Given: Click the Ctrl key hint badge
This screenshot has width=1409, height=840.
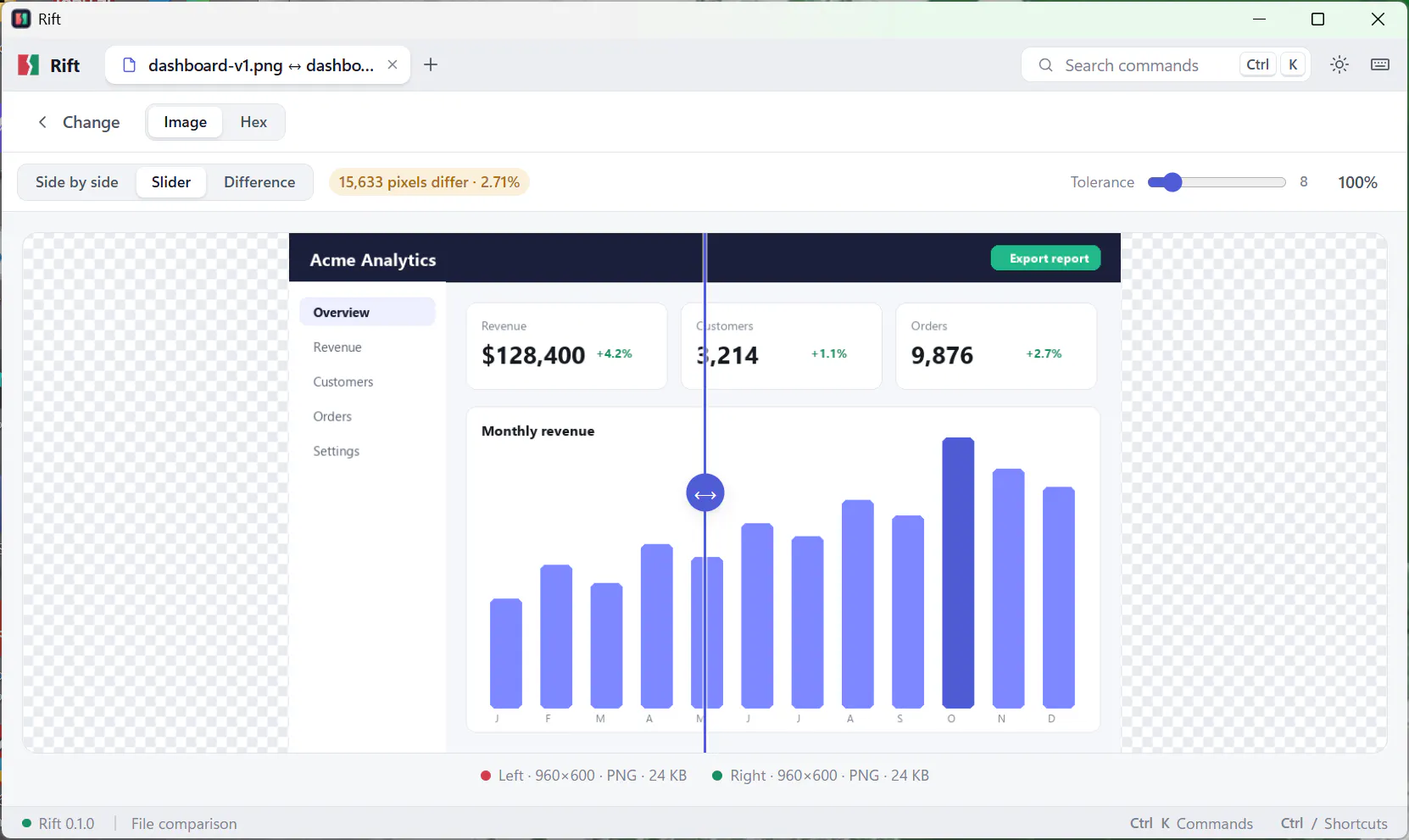Looking at the screenshot, I should (x=1258, y=64).
